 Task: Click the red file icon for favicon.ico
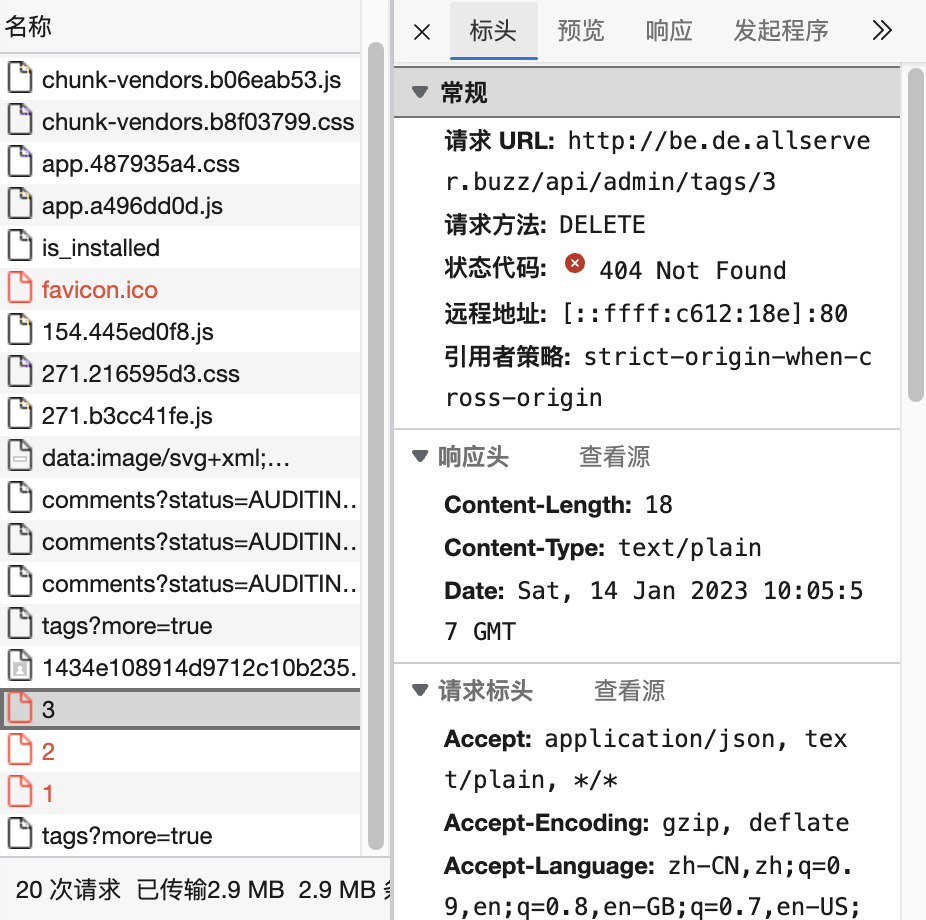coord(20,289)
